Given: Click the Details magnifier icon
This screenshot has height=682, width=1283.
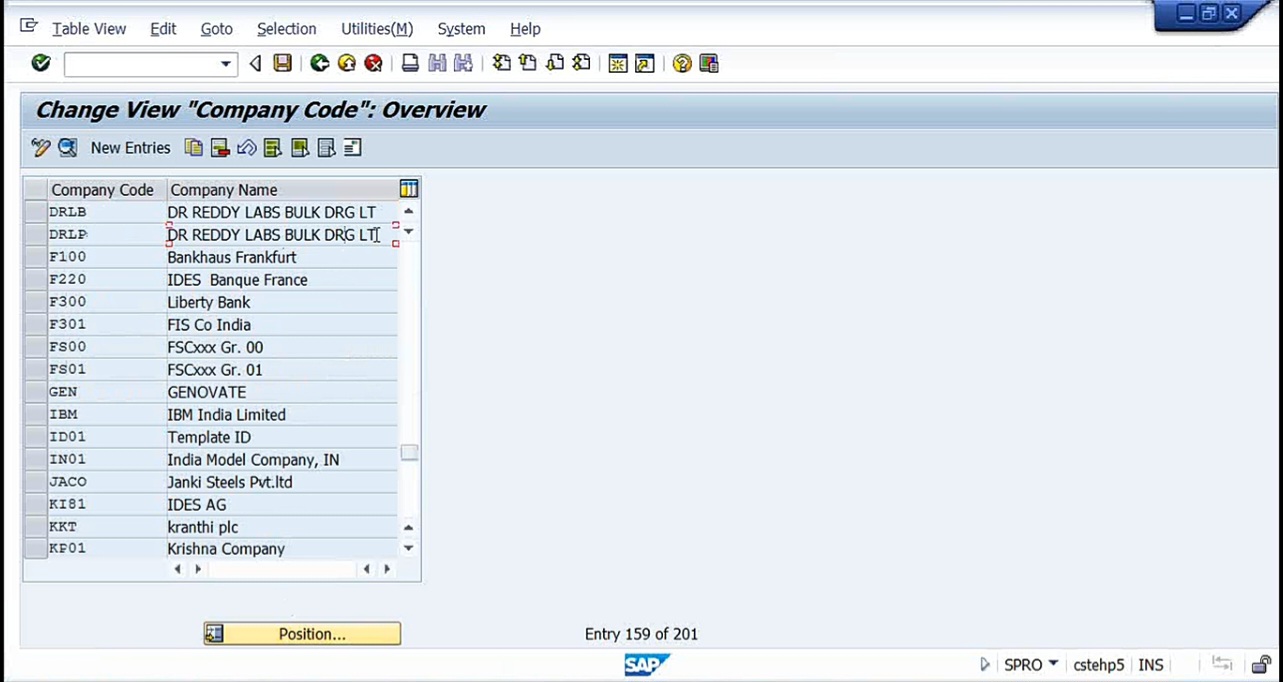Looking at the screenshot, I should pos(67,147).
